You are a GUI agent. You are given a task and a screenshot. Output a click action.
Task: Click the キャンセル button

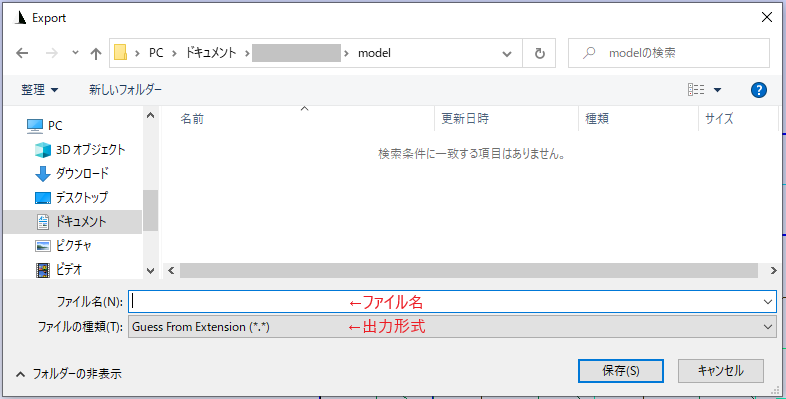pyautogui.click(x=721, y=371)
